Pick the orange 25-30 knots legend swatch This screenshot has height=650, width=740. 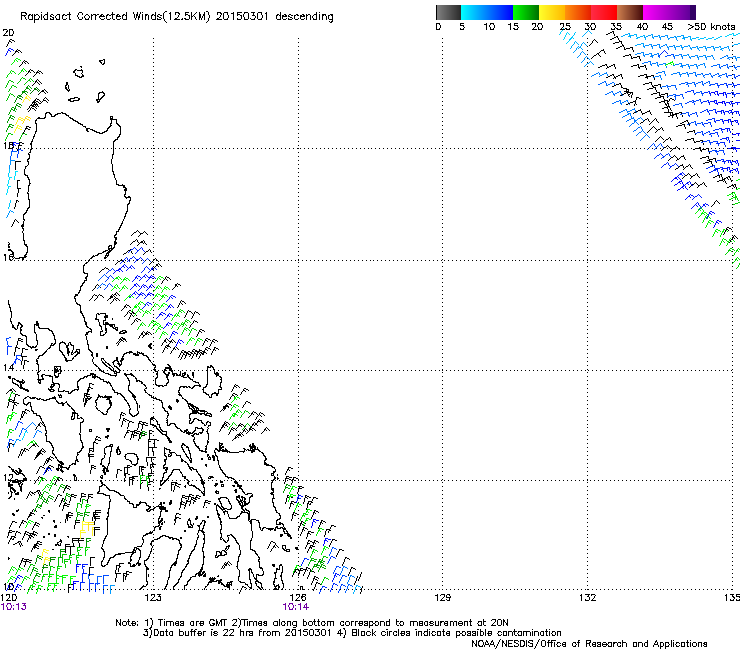(x=578, y=12)
